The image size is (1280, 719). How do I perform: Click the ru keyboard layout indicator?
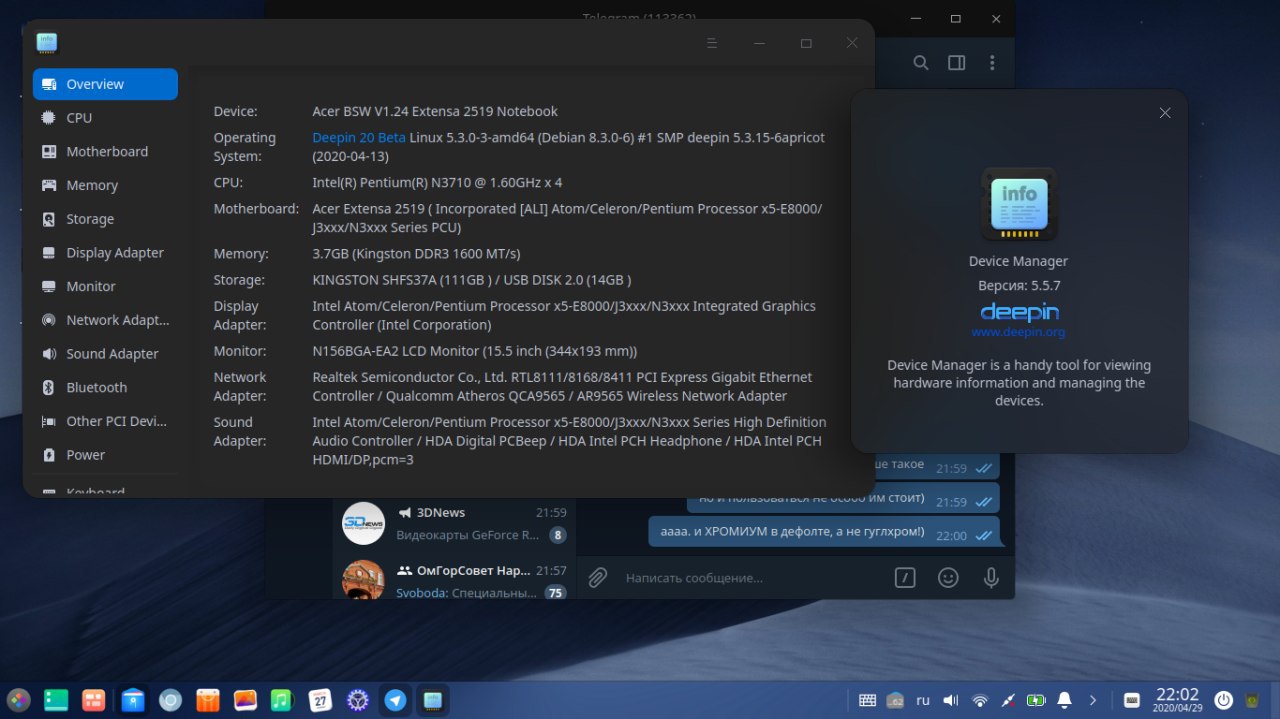[x=923, y=700]
